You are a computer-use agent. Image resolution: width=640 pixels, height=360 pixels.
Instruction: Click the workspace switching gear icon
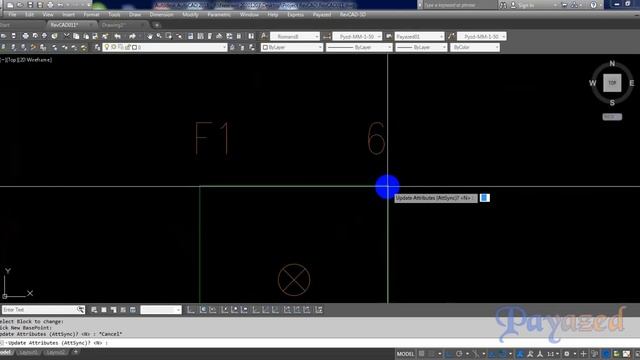(x=567, y=354)
